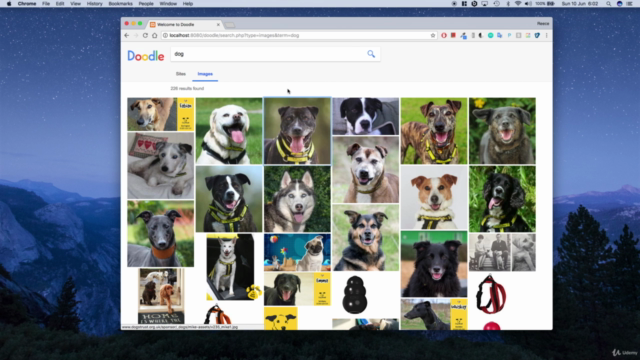Open the fluffy black collie image
Image resolution: width=640 pixels, height=360 pixels.
[x=434, y=264]
